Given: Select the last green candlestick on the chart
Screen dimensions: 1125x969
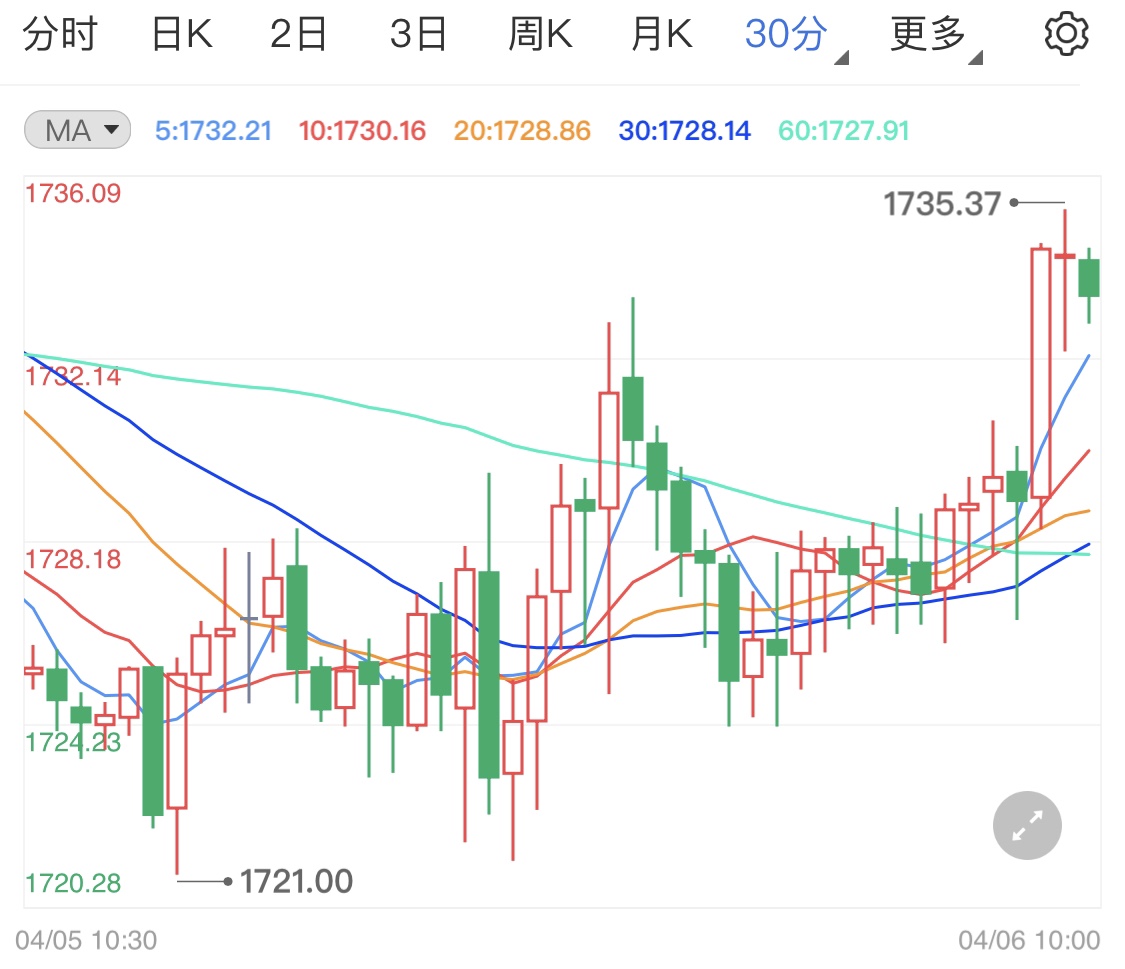Looking at the screenshot, I should pos(1088,278).
